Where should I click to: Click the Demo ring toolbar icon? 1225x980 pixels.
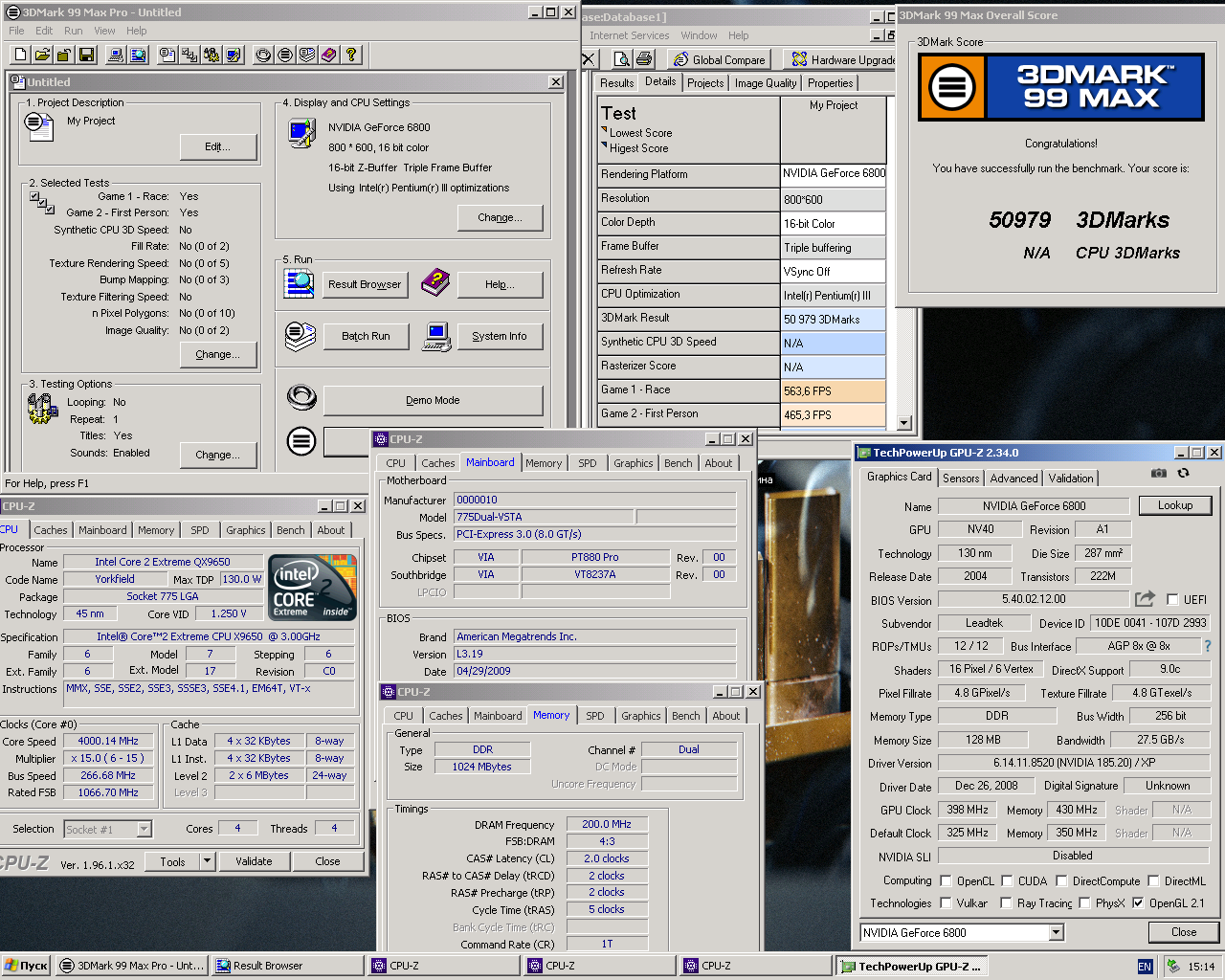[x=263, y=55]
